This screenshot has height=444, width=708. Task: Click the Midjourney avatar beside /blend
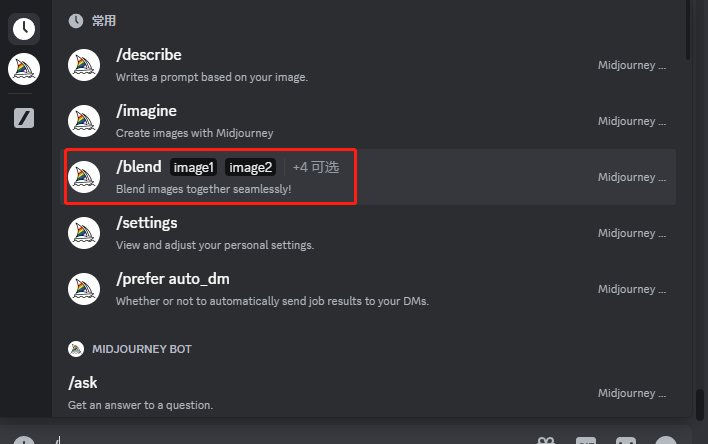pyautogui.click(x=84, y=177)
